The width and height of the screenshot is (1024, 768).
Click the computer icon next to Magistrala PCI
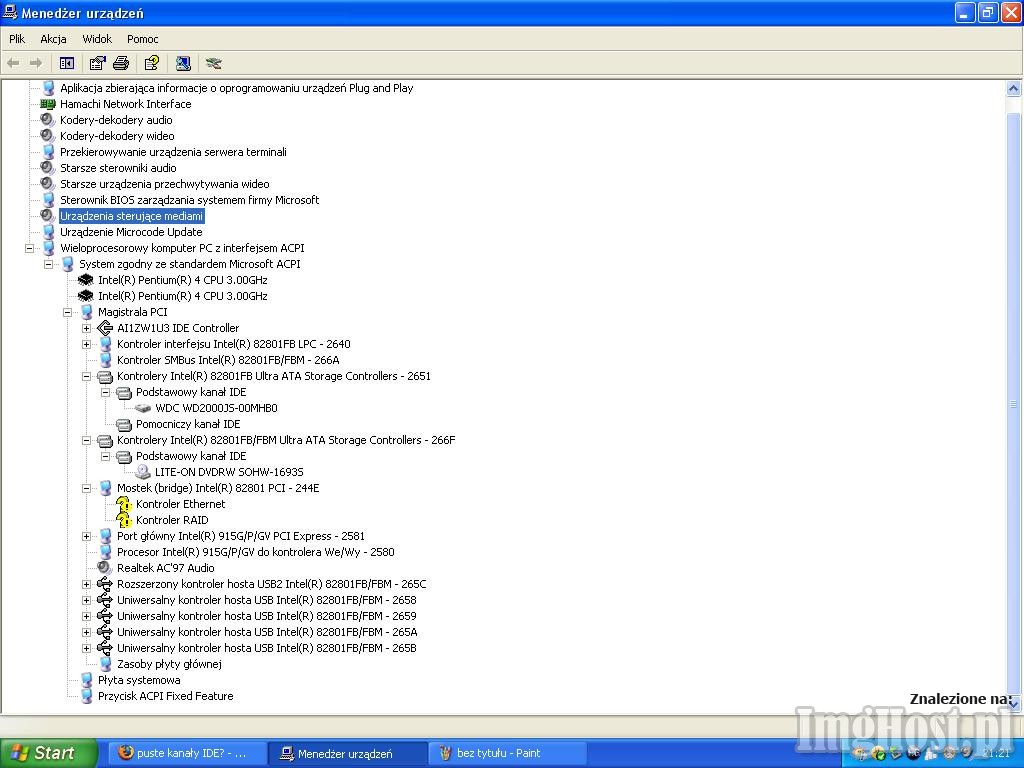click(x=86, y=312)
